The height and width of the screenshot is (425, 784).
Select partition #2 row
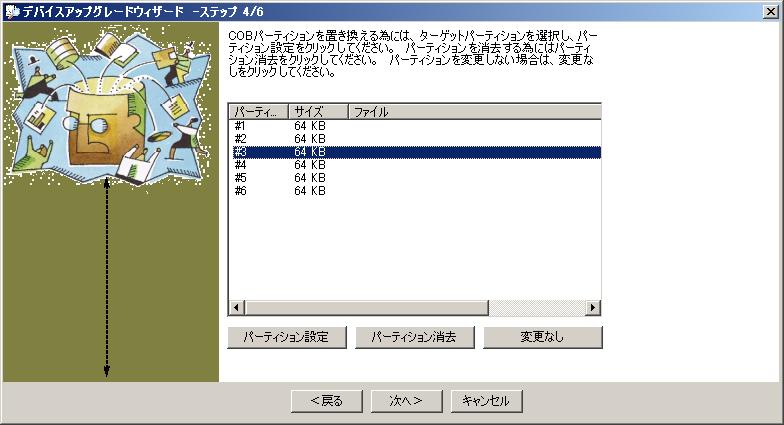[x=415, y=139]
